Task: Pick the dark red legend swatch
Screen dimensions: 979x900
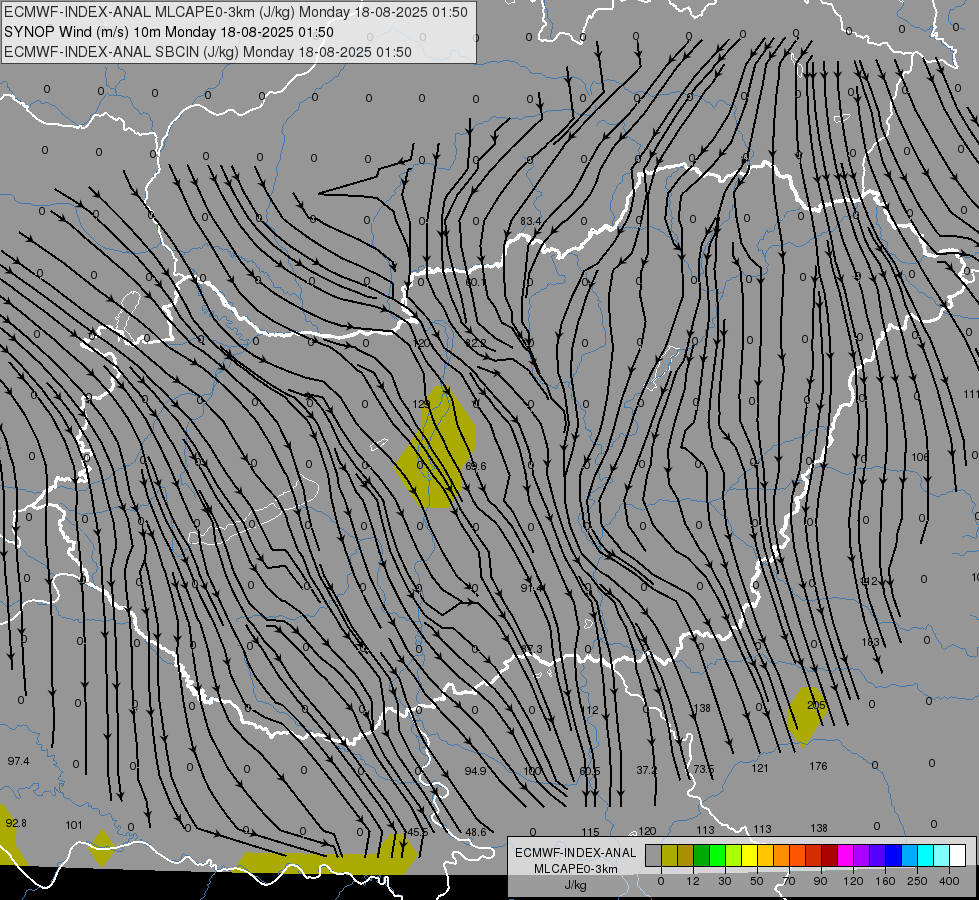Action: (829, 855)
